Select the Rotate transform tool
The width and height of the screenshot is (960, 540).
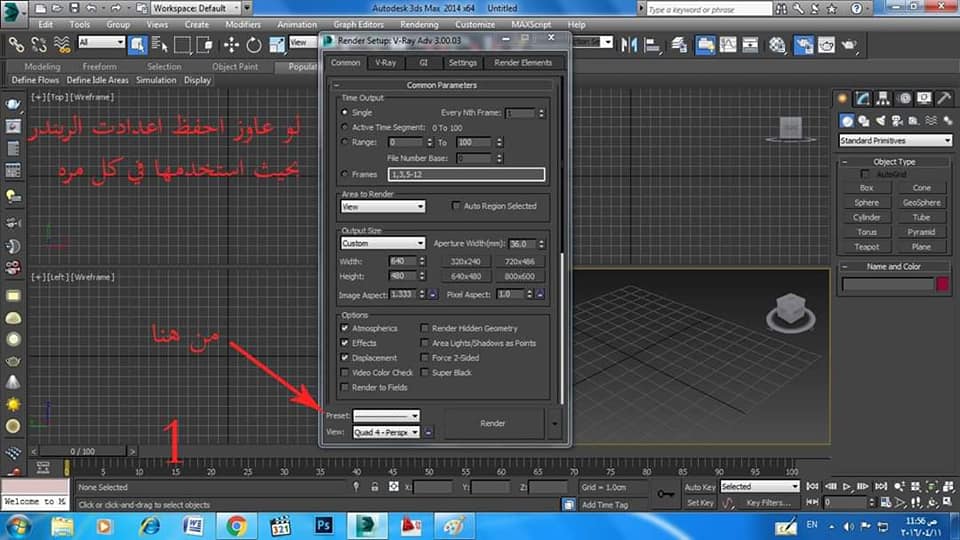pos(254,44)
